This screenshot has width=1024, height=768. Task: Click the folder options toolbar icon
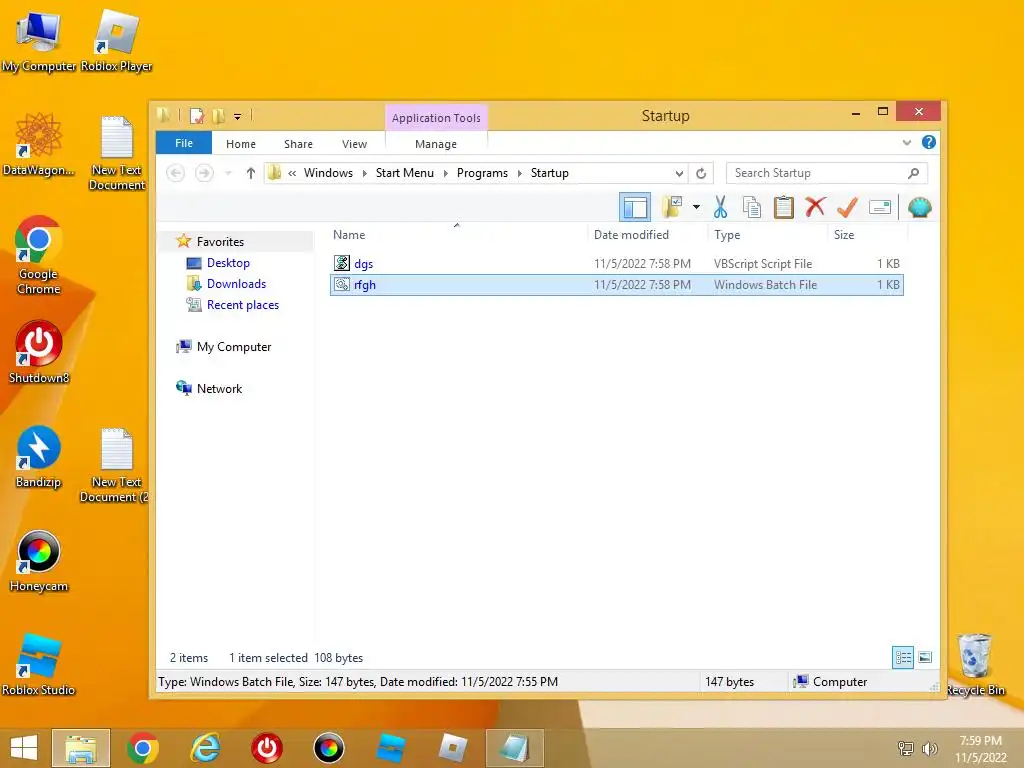(x=672, y=208)
